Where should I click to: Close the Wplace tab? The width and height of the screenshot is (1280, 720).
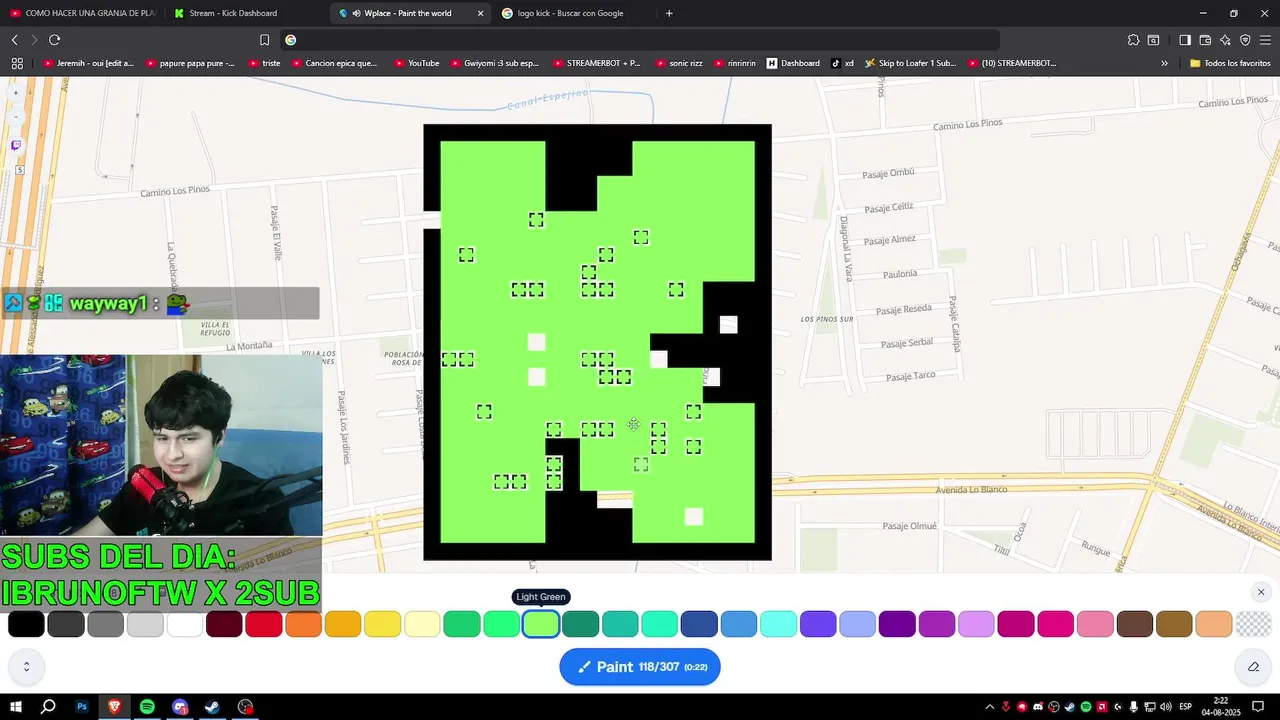[480, 13]
